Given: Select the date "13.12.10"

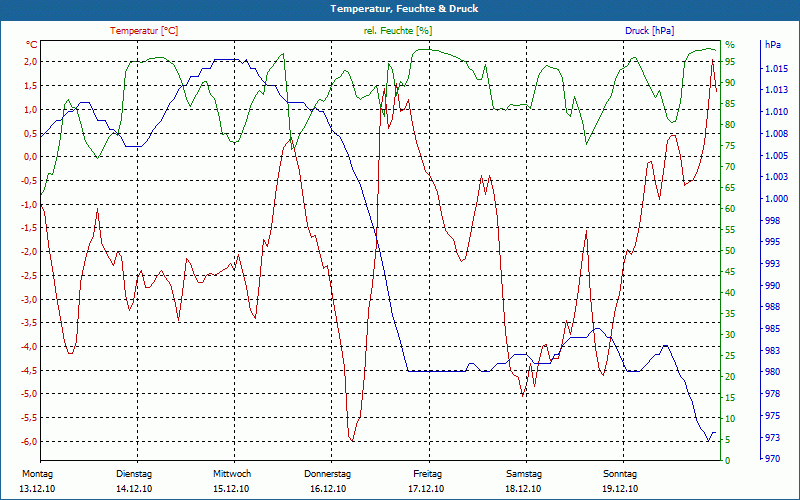Looking at the screenshot, I should pos(37,489).
